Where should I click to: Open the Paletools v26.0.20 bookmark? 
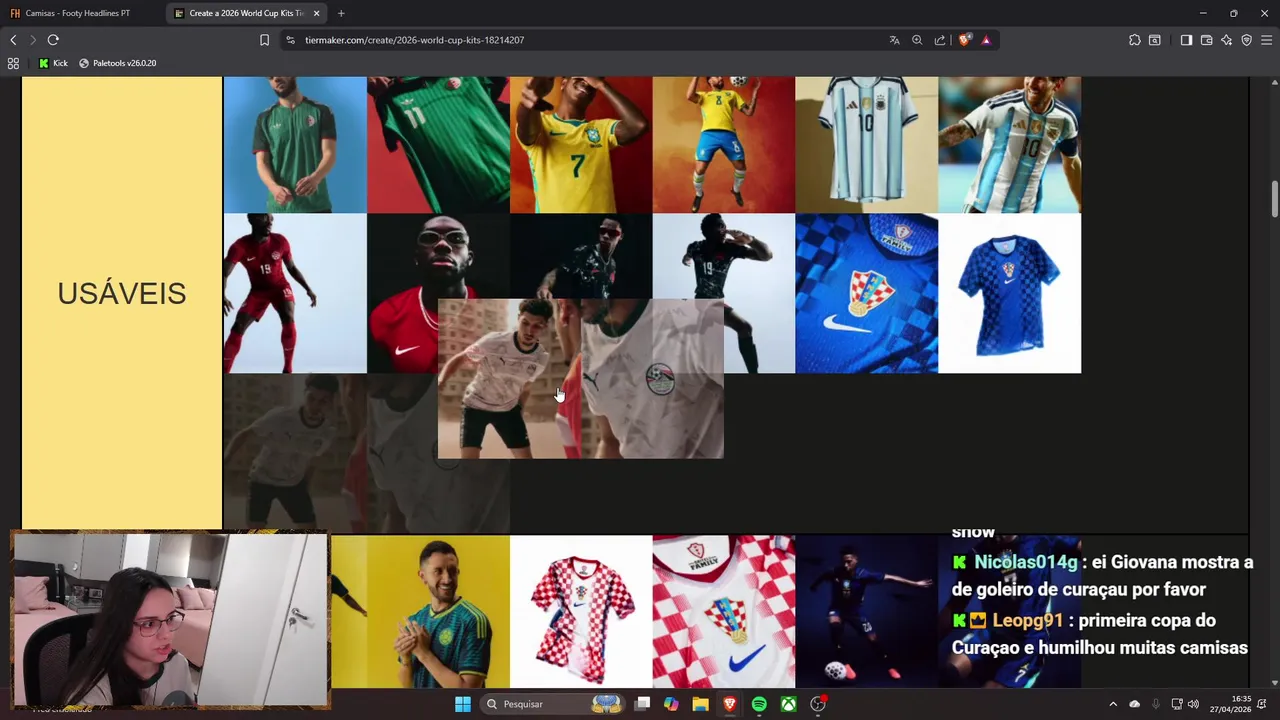[117, 63]
